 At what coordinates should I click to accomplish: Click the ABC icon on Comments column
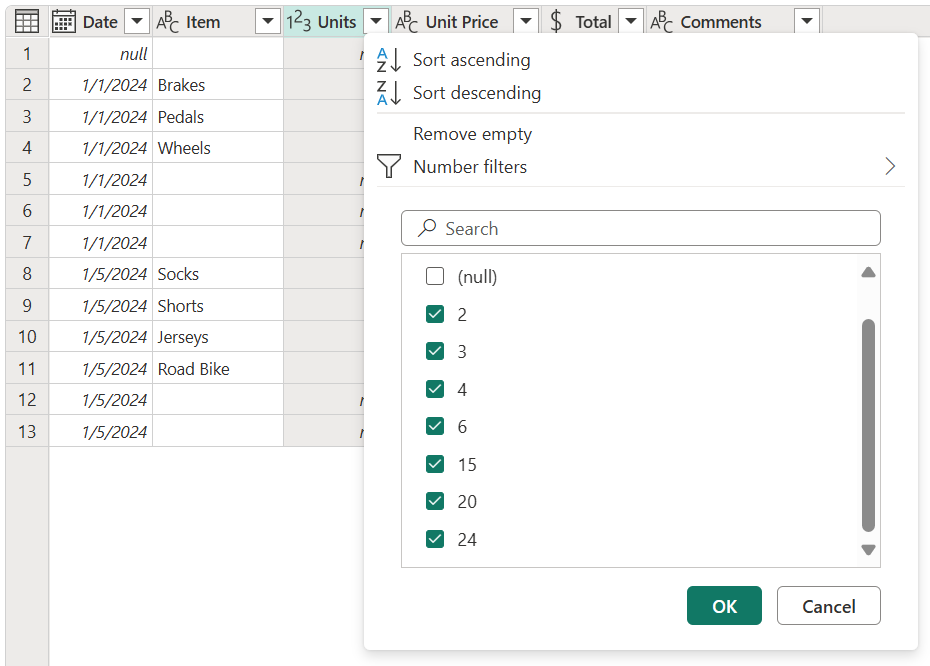(662, 20)
